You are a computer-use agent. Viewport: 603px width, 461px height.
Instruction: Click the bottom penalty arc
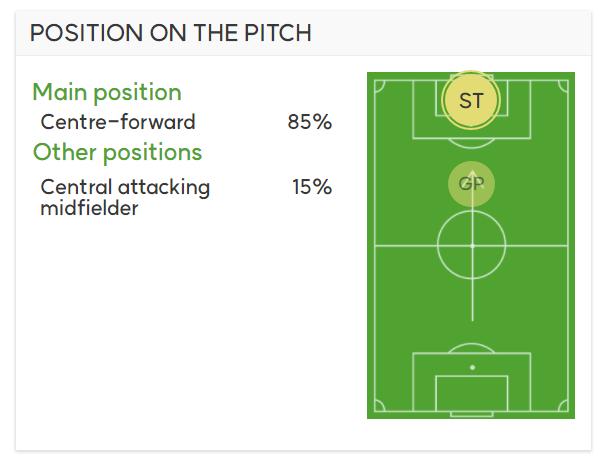(471, 348)
